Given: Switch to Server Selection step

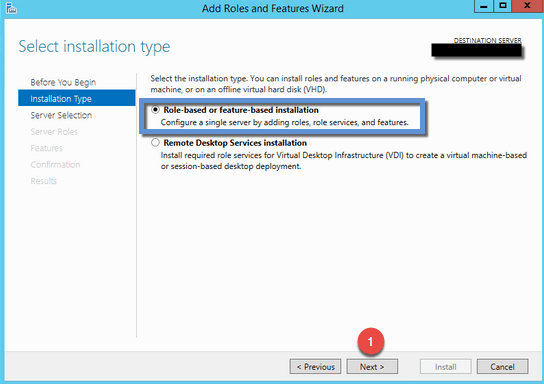Looking at the screenshot, I should (x=61, y=115).
